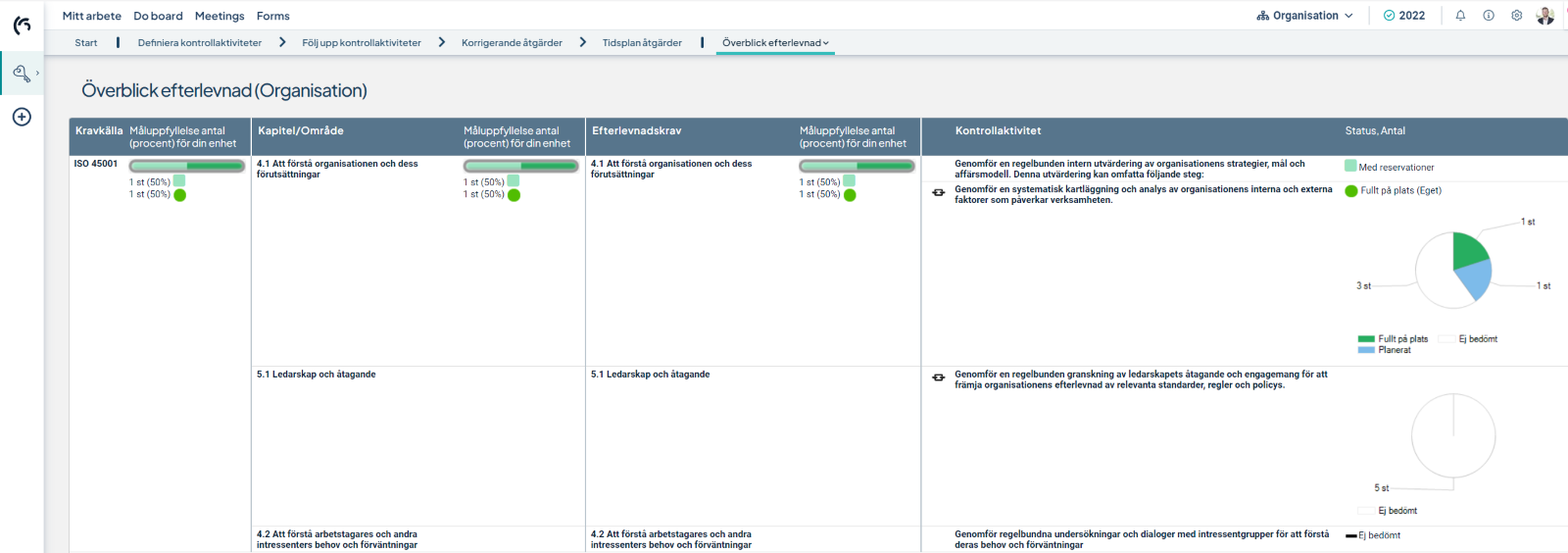Go to Definiera kontrollaktiviteter step
Screen dimensions: 1568x553
pos(200,43)
